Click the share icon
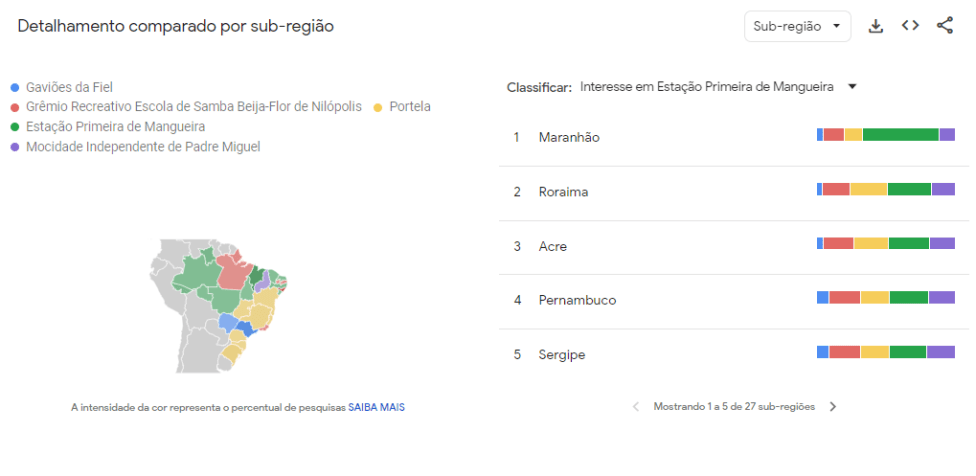This screenshot has width=976, height=476. tap(945, 27)
